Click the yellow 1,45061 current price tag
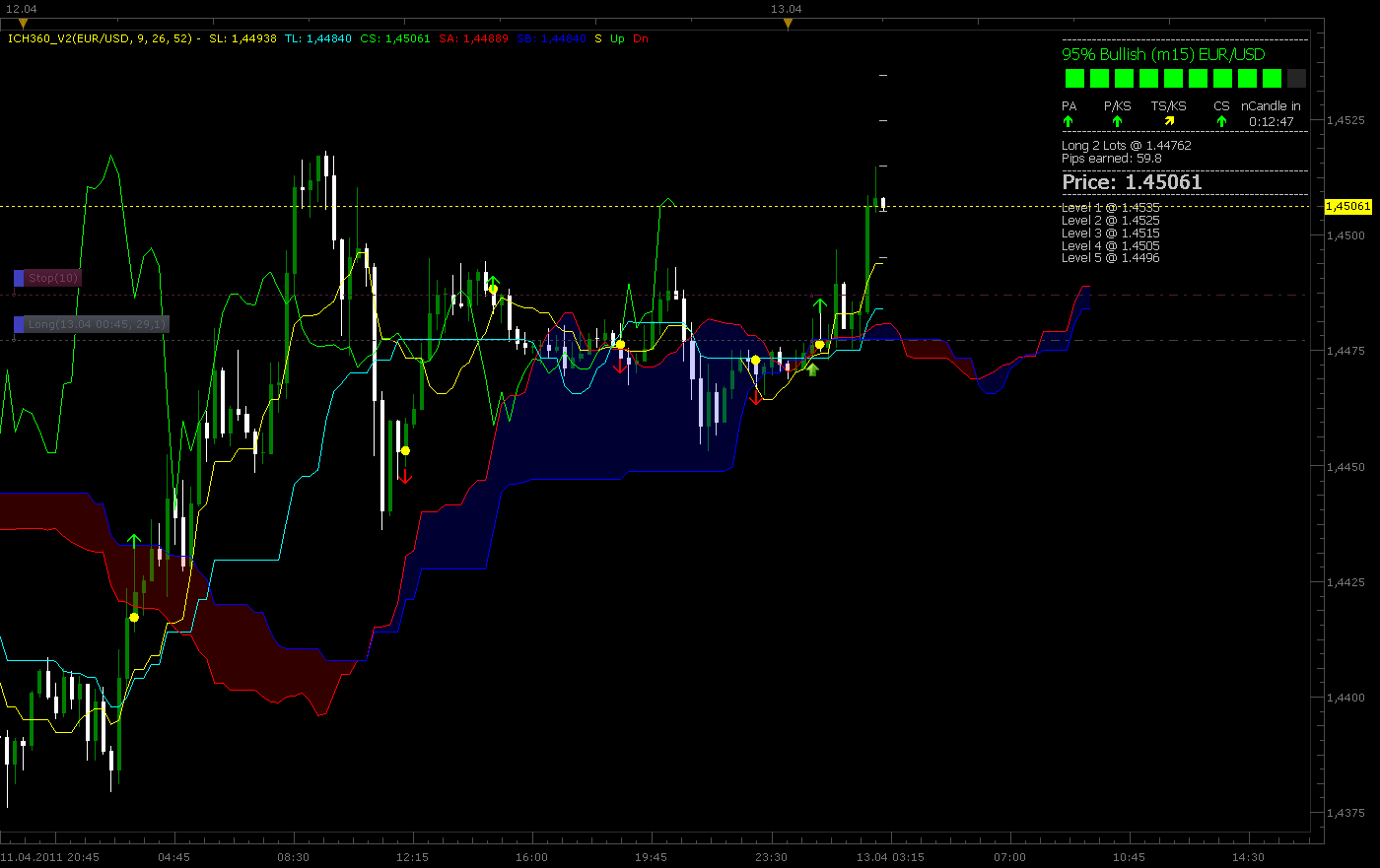The height and width of the screenshot is (868, 1380). 1348,206
